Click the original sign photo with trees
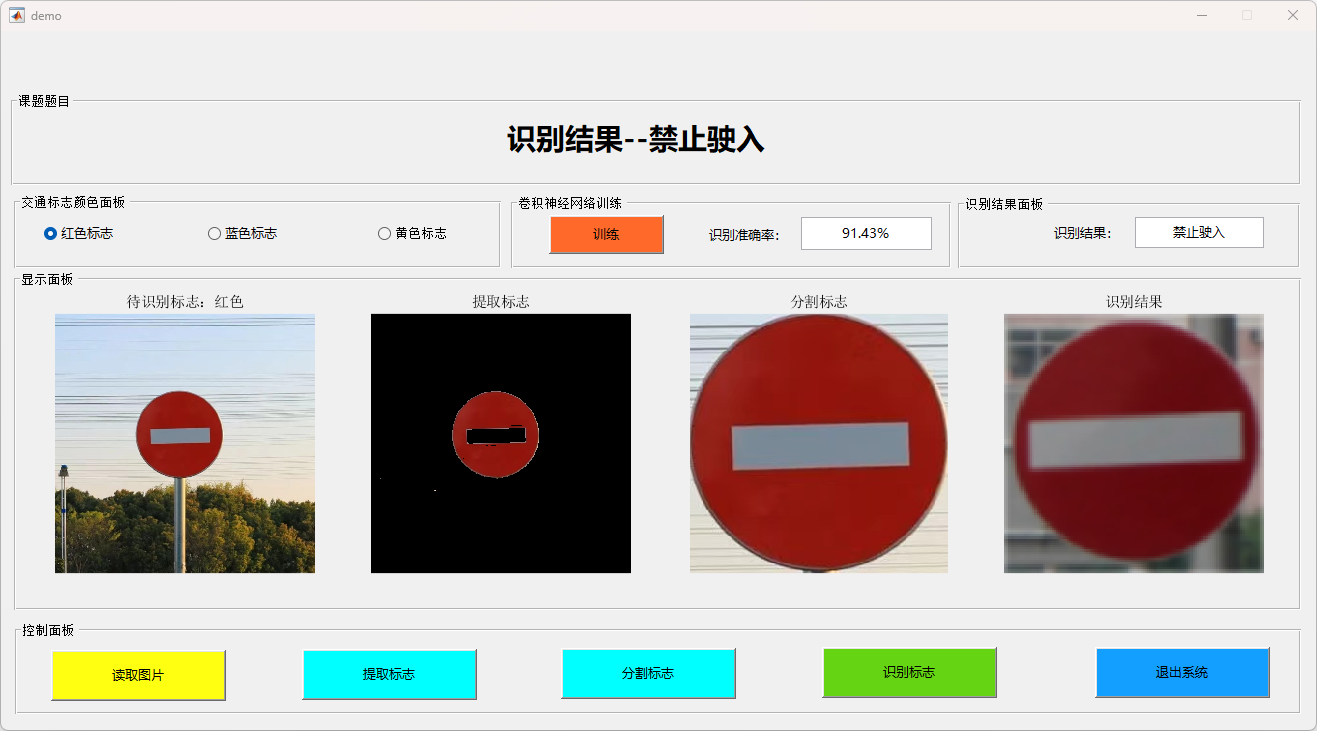Screen dimensions: 1317x731 [x=185, y=443]
